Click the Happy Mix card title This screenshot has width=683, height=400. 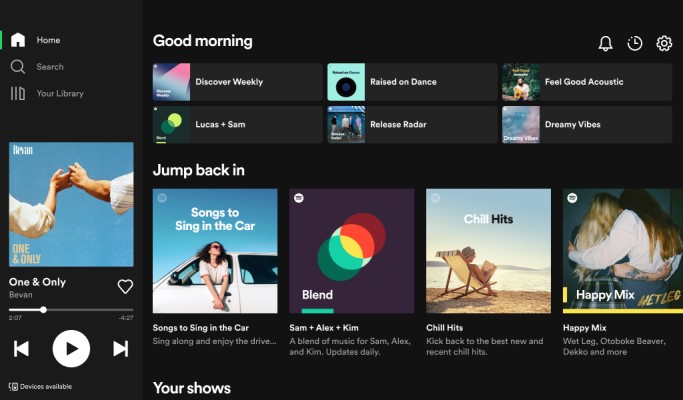[585, 328]
